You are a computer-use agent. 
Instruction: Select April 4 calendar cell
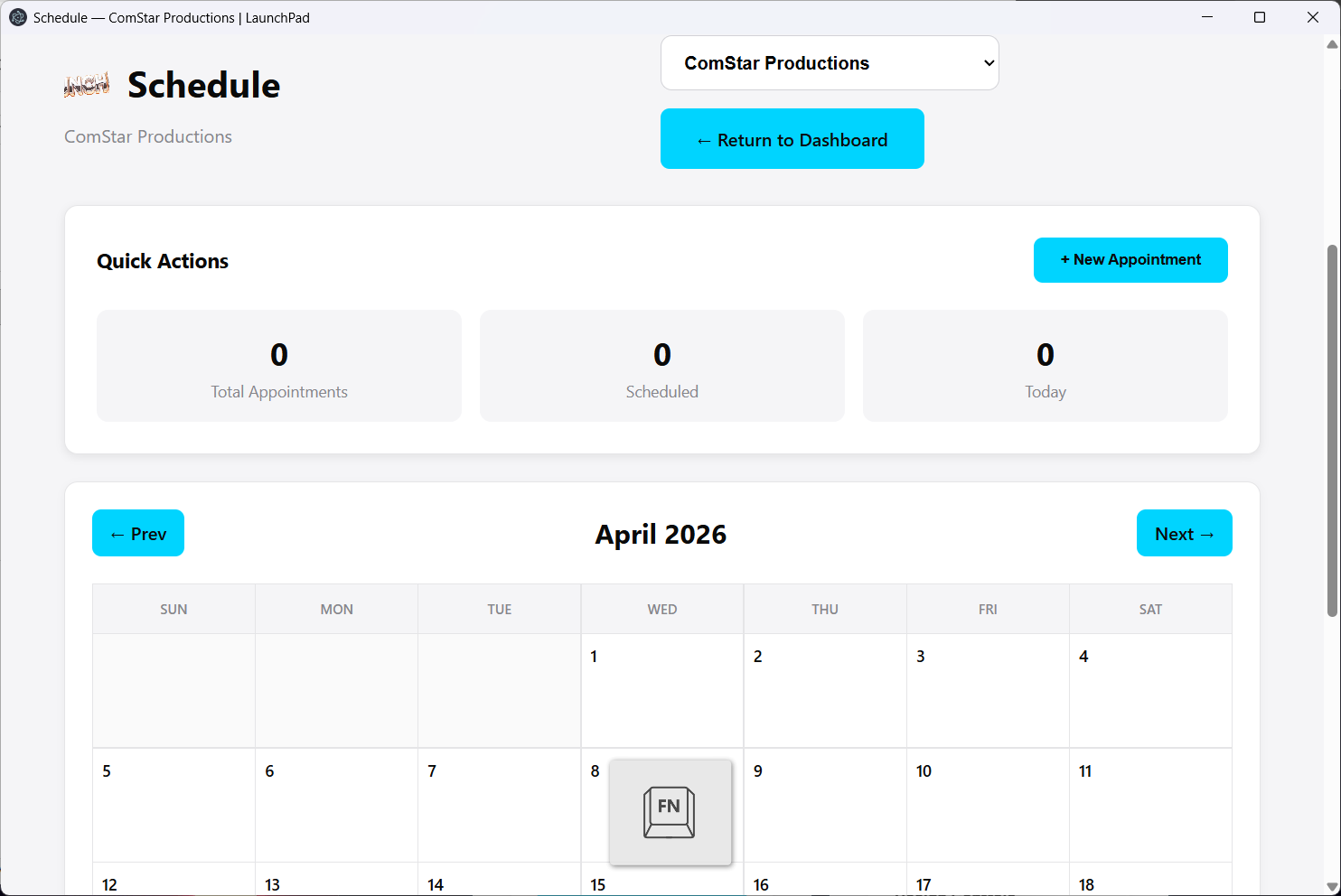pos(1150,691)
